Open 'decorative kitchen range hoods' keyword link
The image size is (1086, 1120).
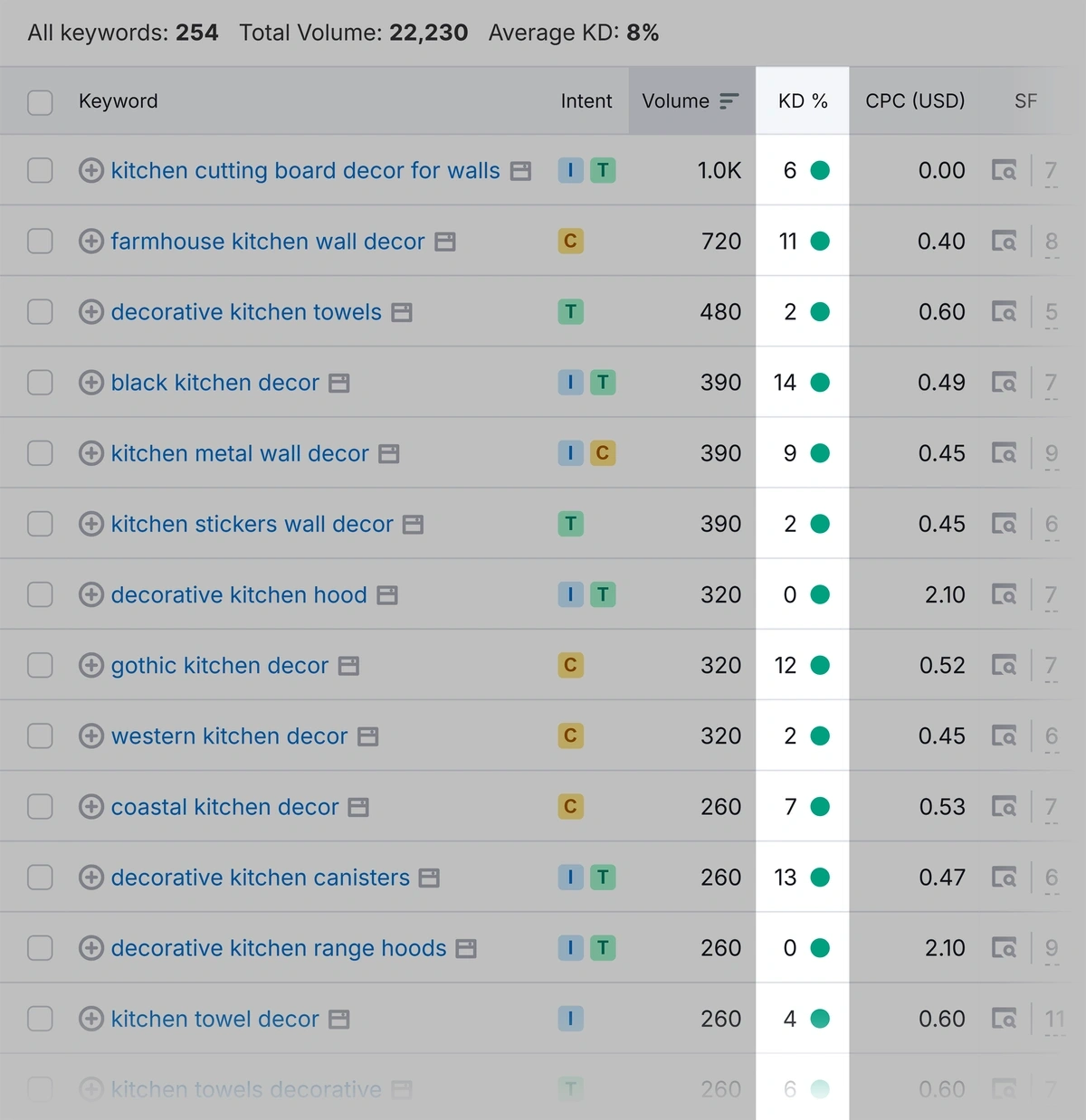pyautogui.click(x=279, y=948)
